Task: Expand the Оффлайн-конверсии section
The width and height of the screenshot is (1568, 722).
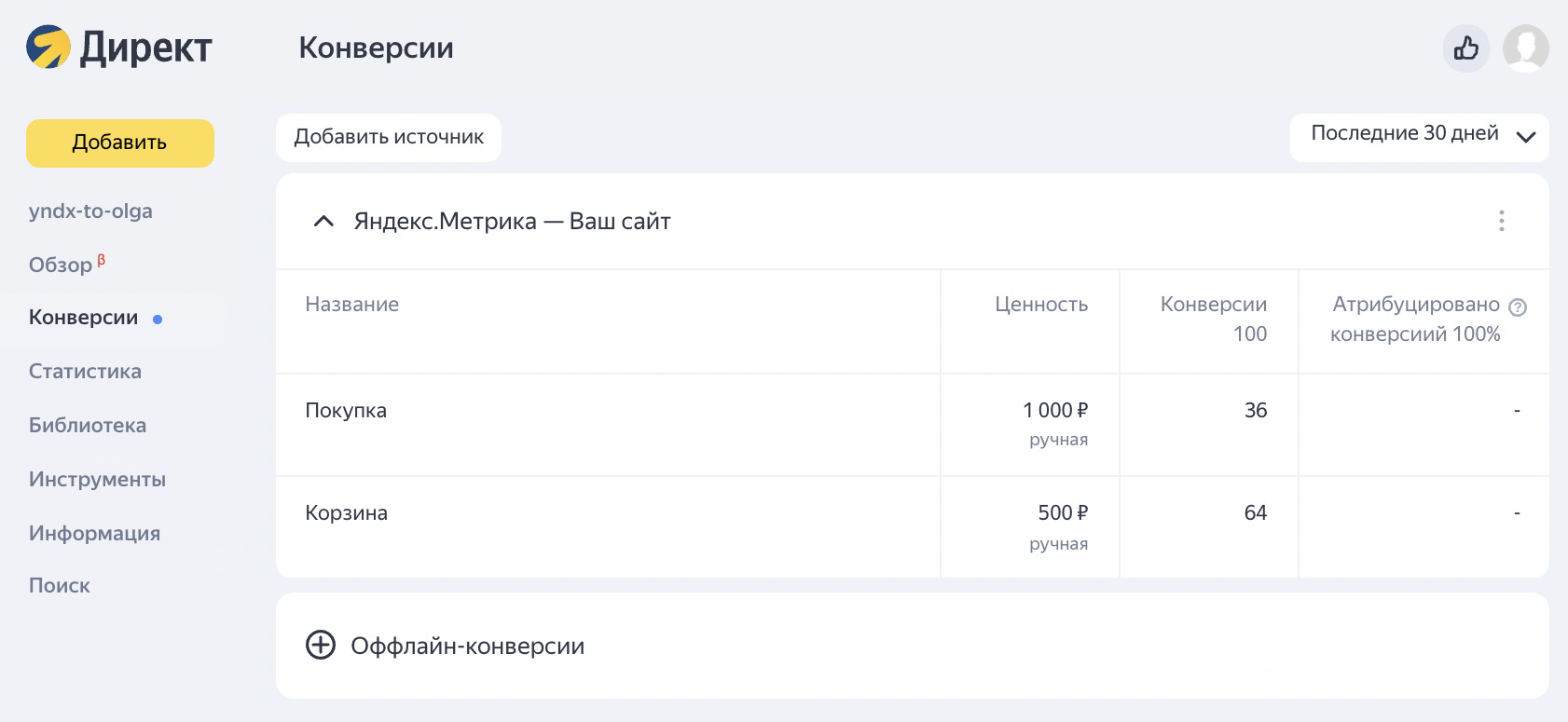Action: point(467,646)
